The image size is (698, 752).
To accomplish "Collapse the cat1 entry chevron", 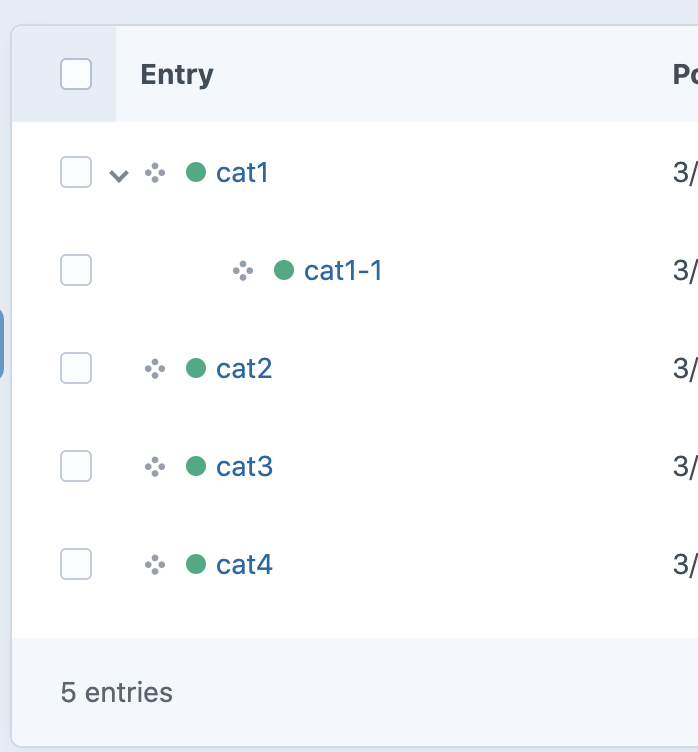I will click(119, 176).
